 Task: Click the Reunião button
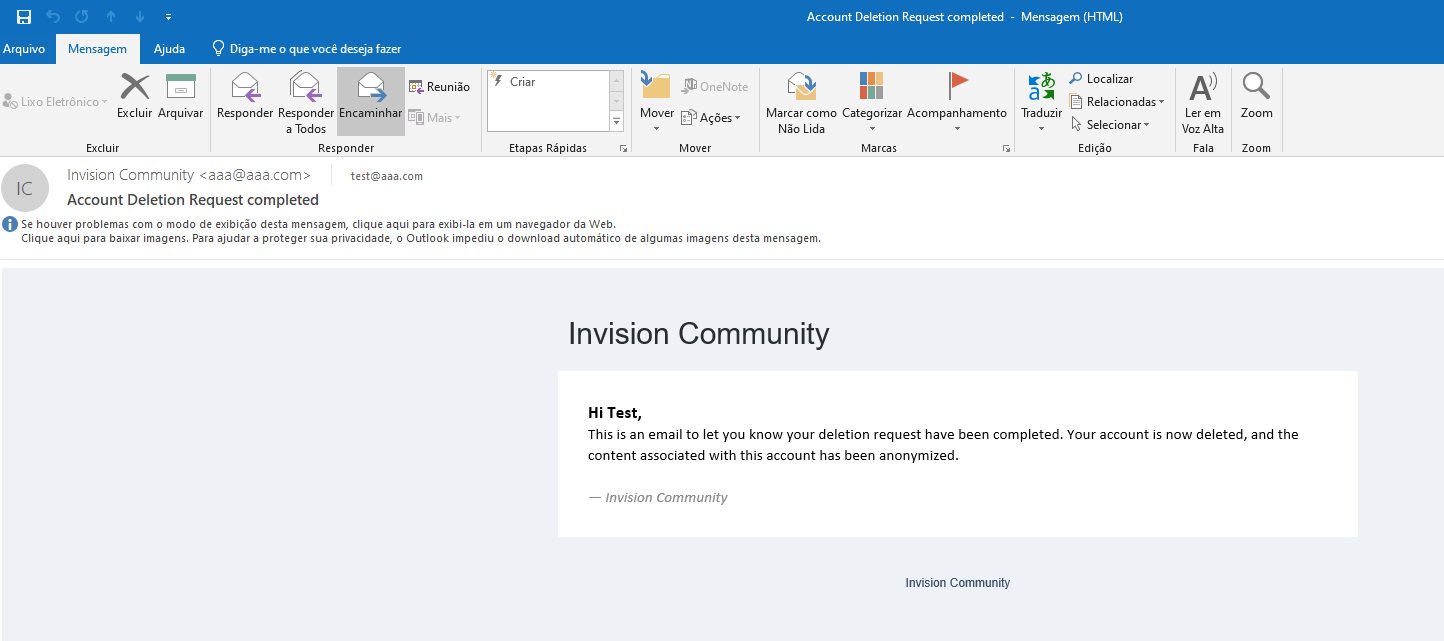(439, 87)
